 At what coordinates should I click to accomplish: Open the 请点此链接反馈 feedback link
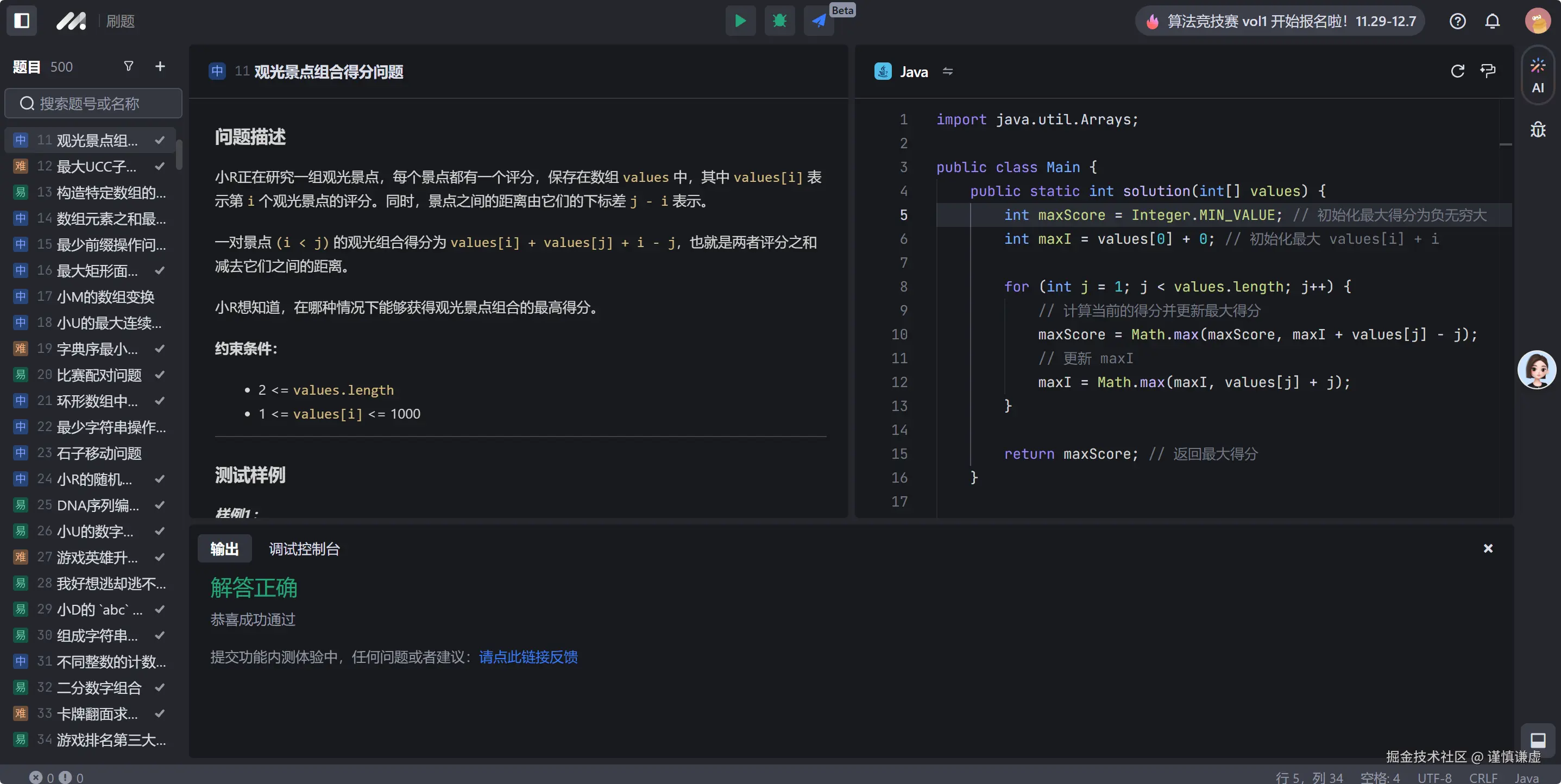point(528,657)
